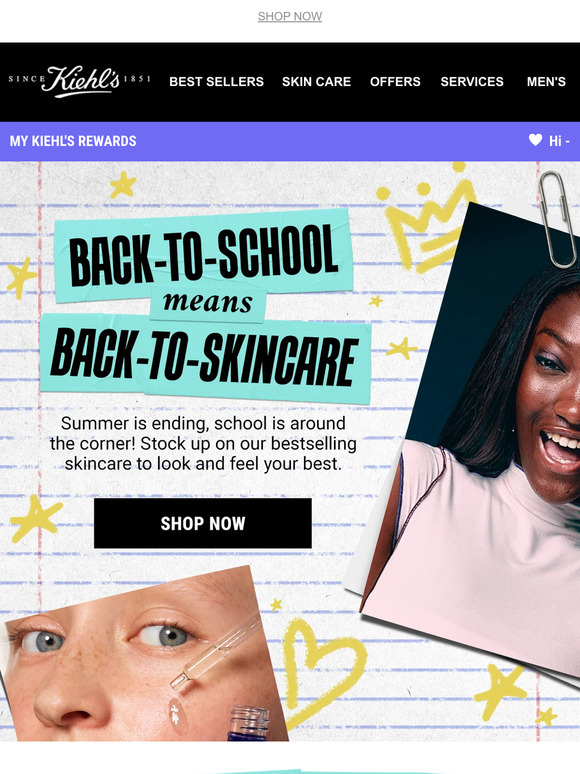
Task: Click the Hi - greeting text
Action: 559,141
